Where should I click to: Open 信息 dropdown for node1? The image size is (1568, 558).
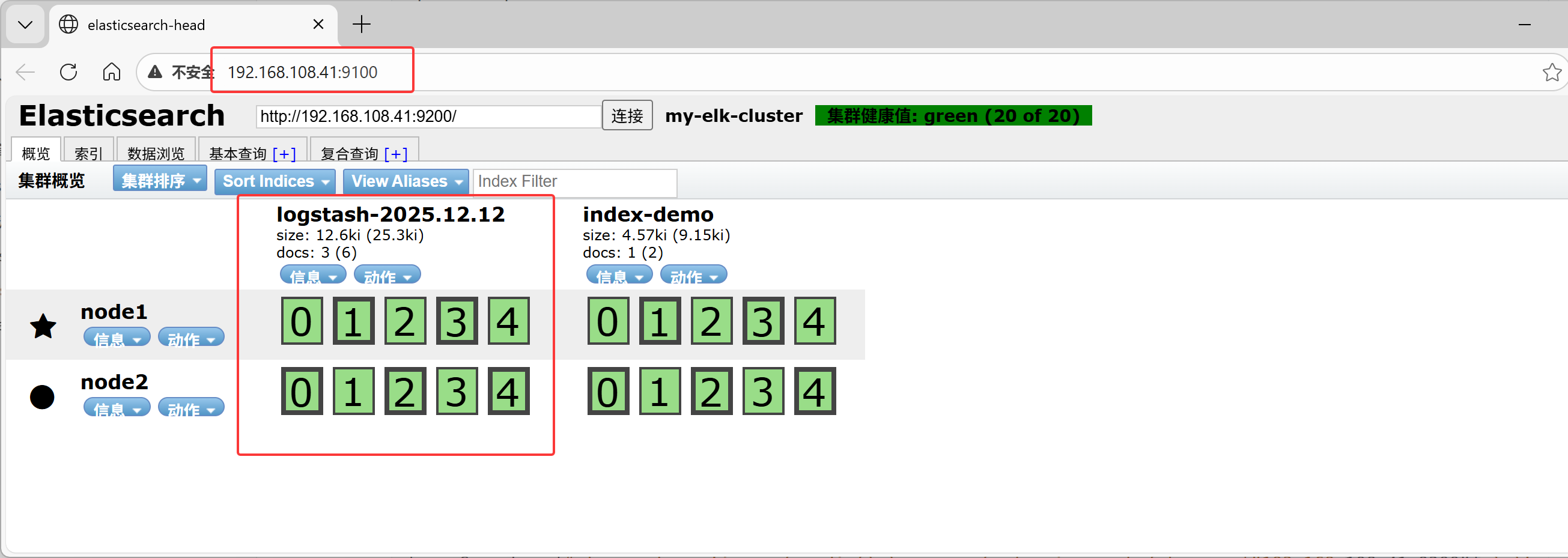click(x=117, y=338)
